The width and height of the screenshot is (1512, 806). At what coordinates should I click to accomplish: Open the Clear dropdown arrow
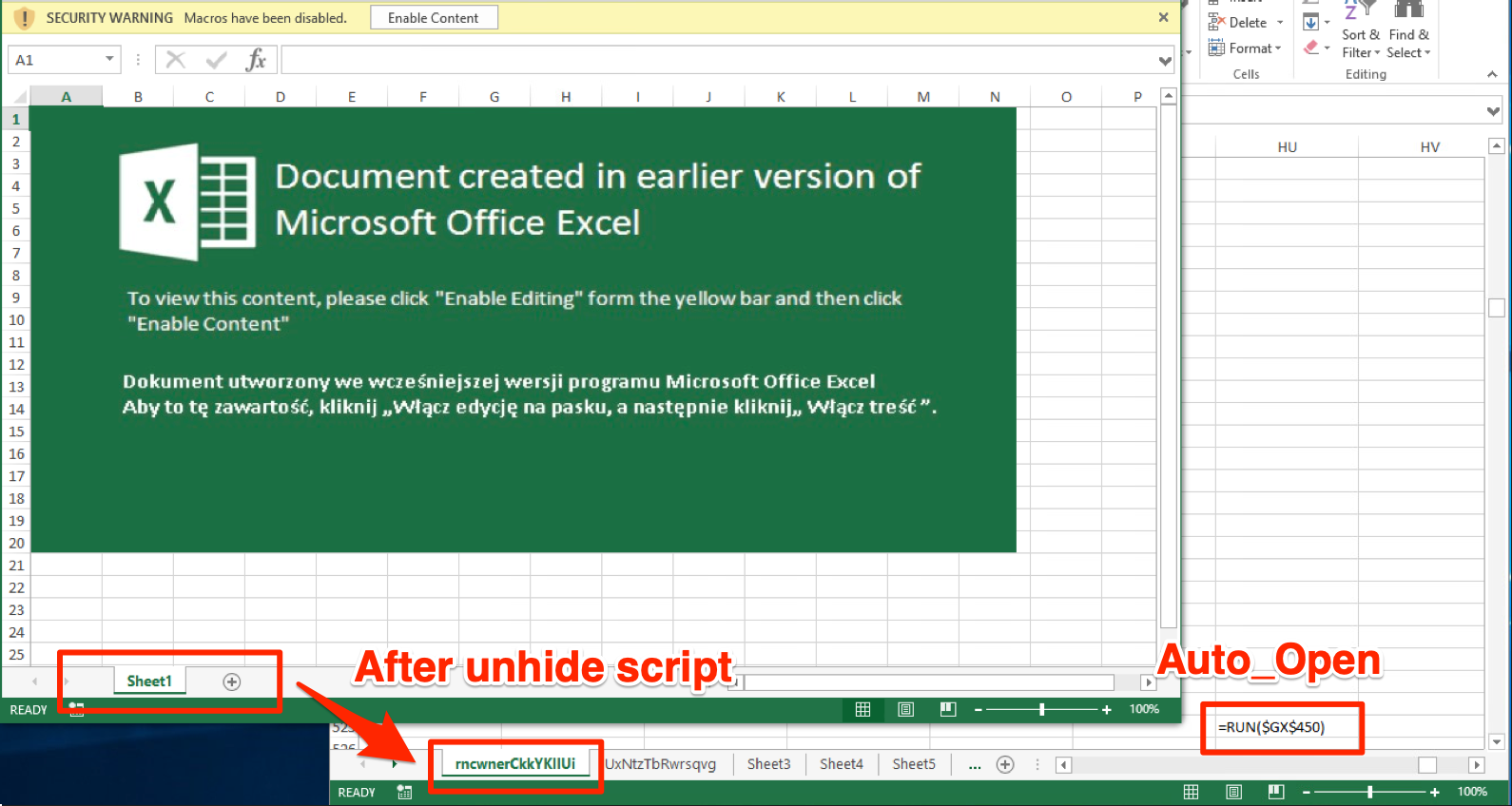(x=1328, y=48)
